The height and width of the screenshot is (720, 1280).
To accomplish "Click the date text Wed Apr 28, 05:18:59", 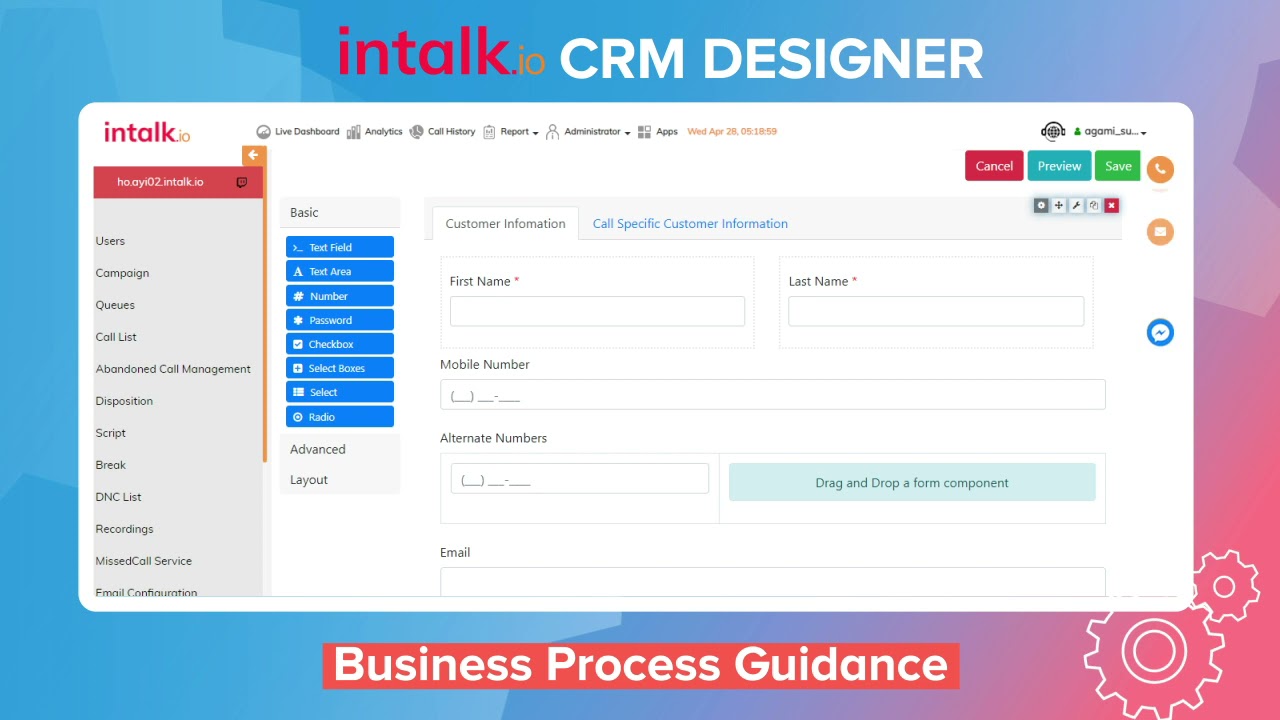I will point(732,132).
